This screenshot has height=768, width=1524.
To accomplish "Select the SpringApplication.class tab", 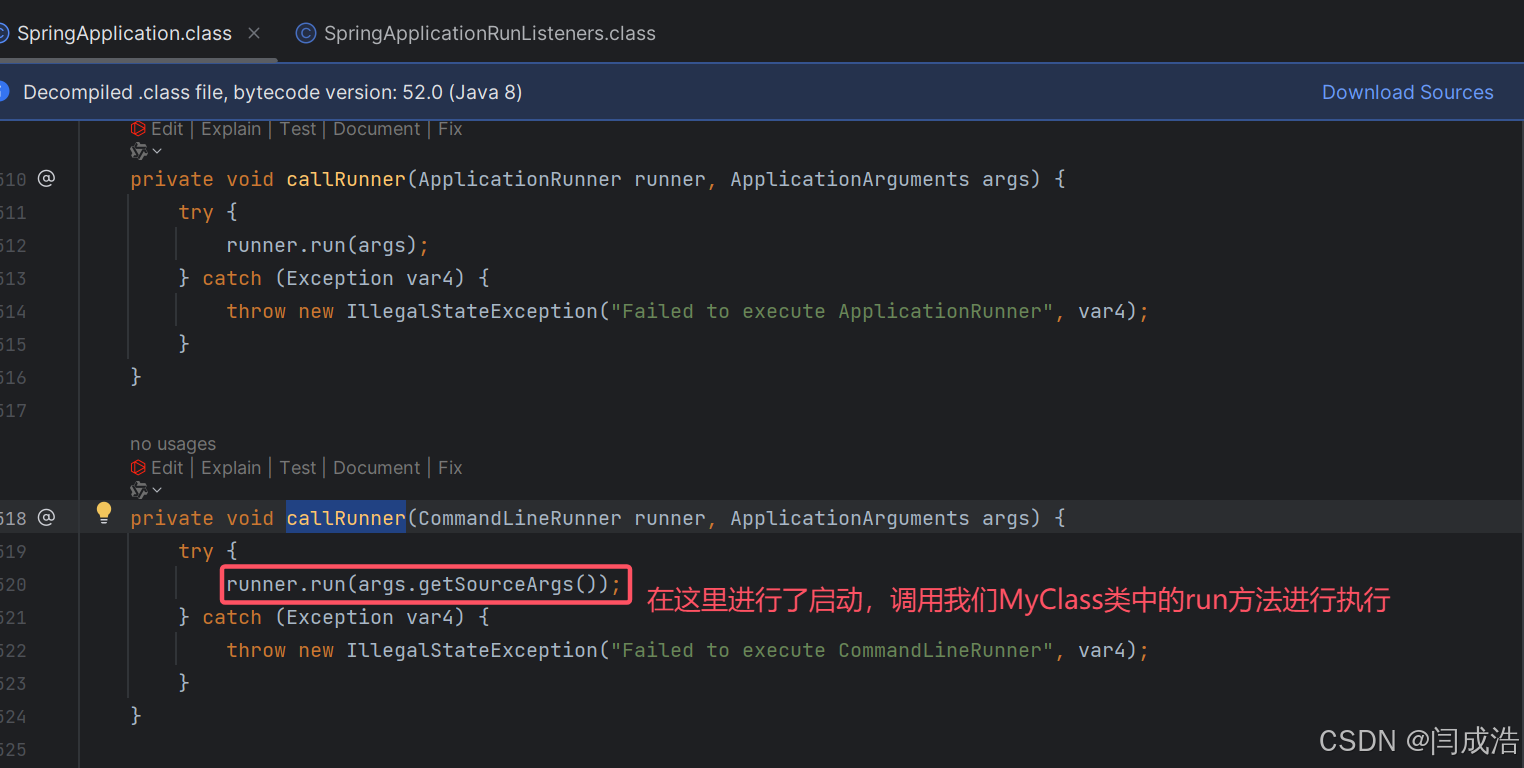I will (124, 32).
